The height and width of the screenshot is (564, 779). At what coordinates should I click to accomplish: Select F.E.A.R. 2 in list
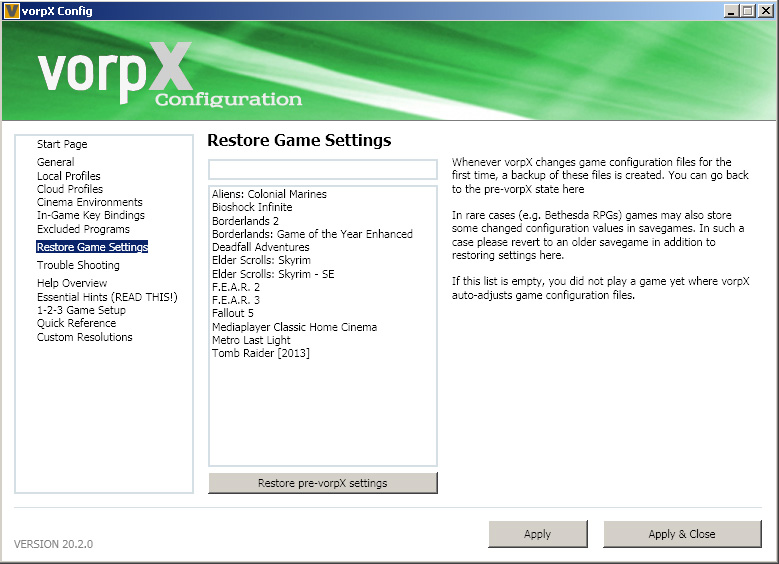(x=235, y=287)
